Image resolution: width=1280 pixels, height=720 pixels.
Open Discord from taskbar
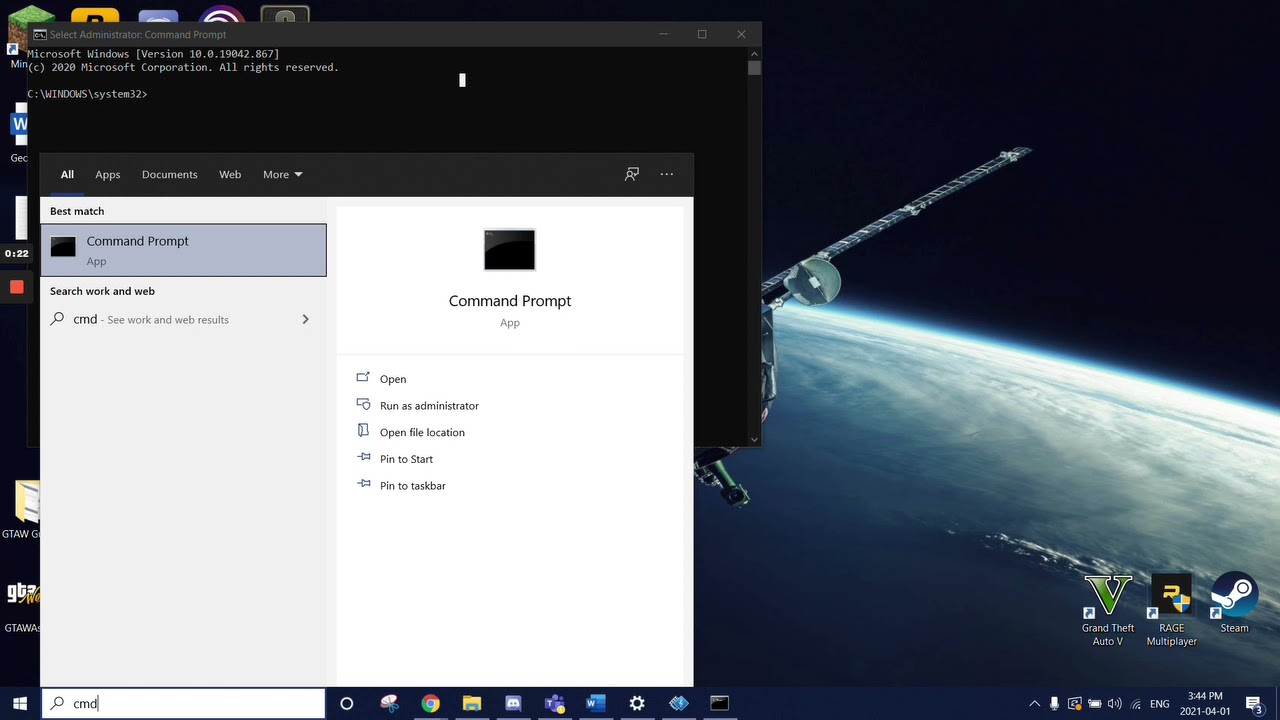(513, 704)
